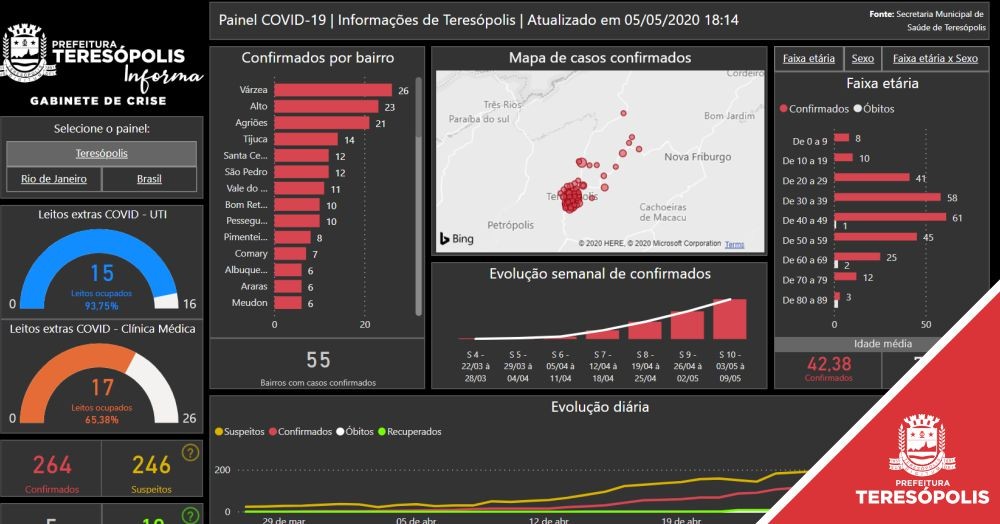This screenshot has height=524, width=1000.
Task: Click the Óbitos legend marker in Evolução diária
Action: click(341, 432)
